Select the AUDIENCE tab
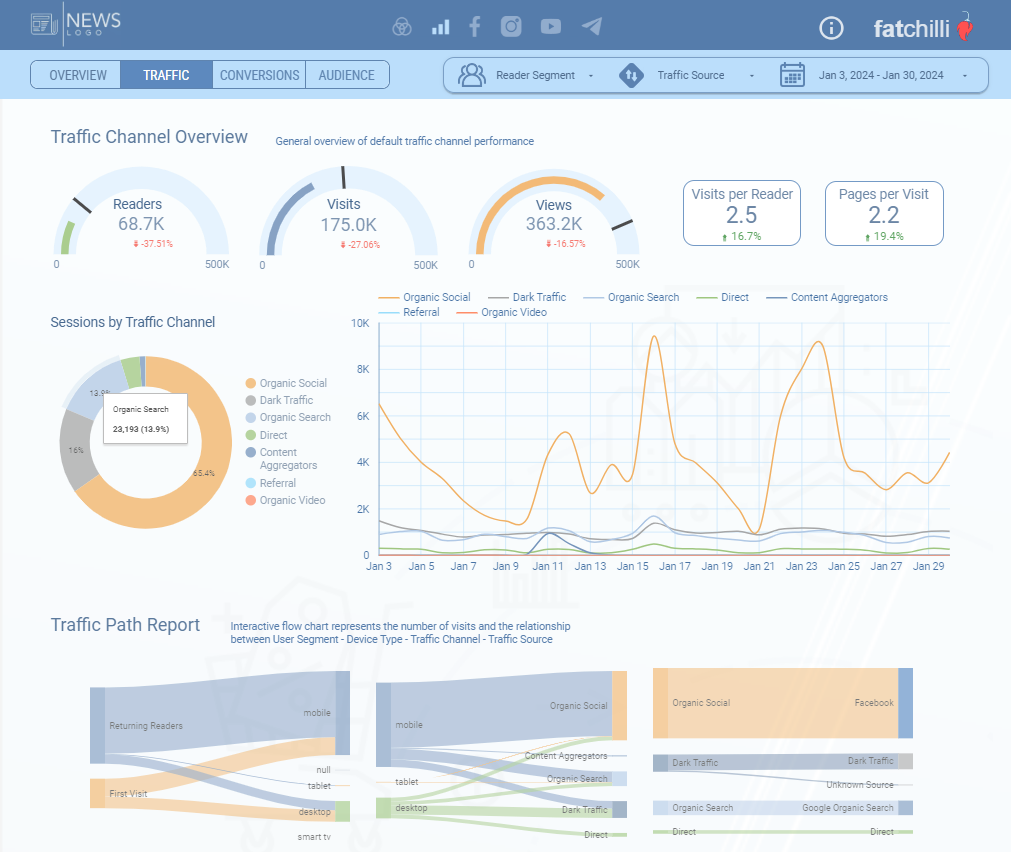Screen dimensions: 1011x852 tap(346, 74)
